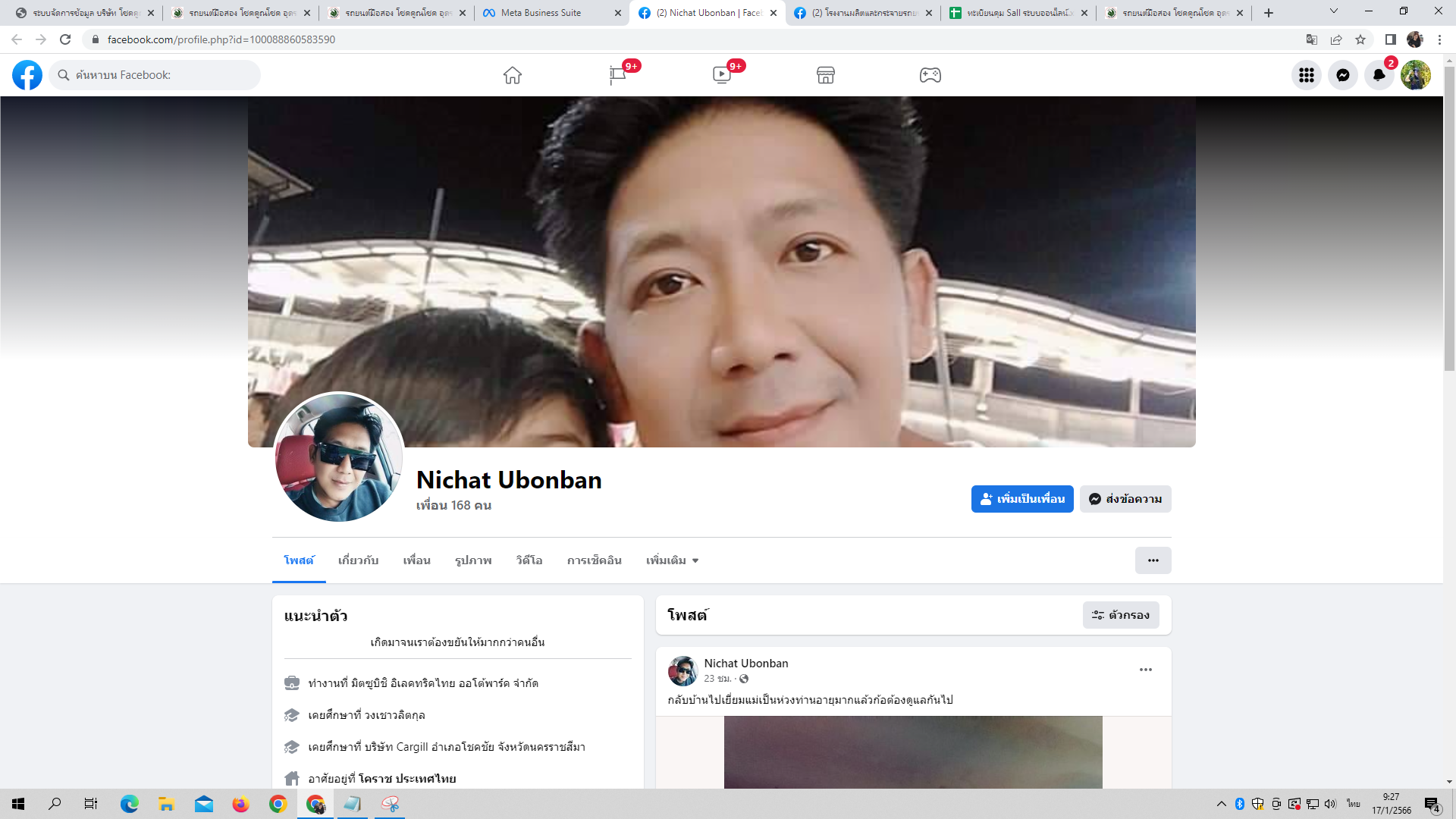Switch to เกี่ยวกับ tab

tap(358, 560)
